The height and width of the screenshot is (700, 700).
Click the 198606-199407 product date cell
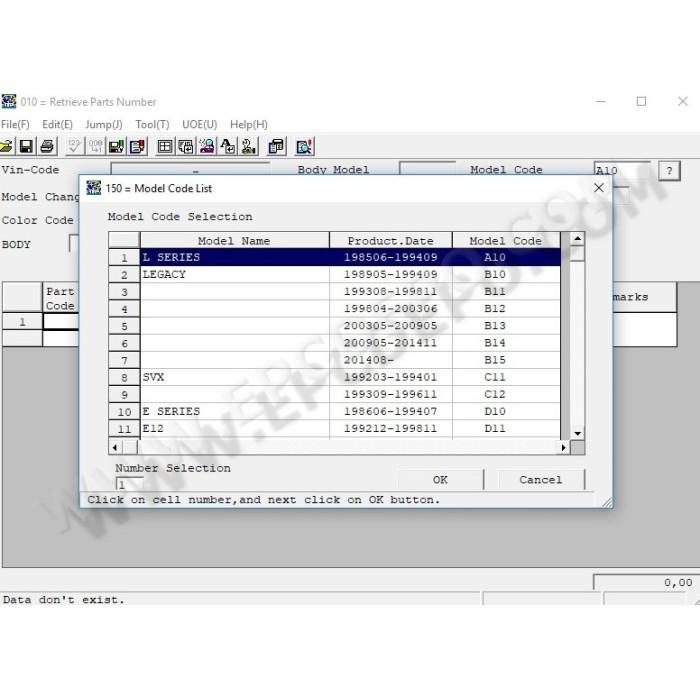click(391, 412)
